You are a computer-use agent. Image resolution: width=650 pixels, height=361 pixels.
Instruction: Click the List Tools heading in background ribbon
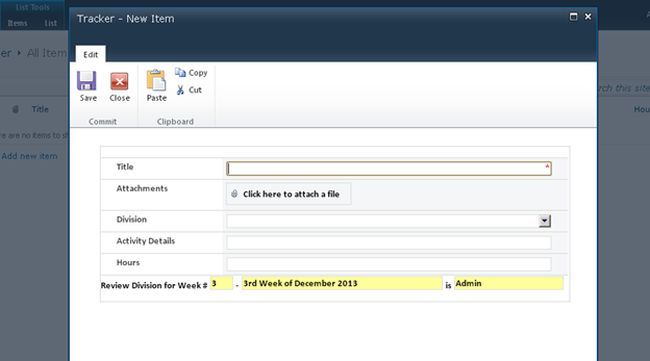(x=33, y=7)
